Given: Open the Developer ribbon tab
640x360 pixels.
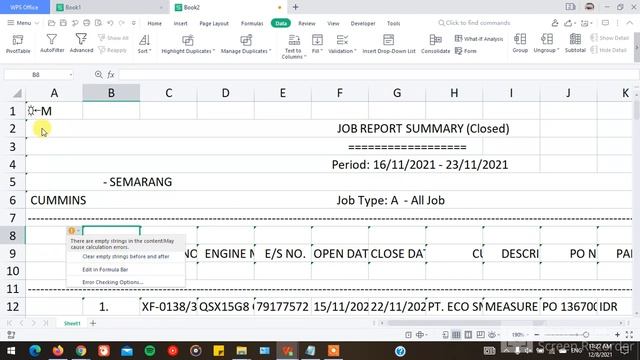Looking at the screenshot, I should (x=363, y=23).
